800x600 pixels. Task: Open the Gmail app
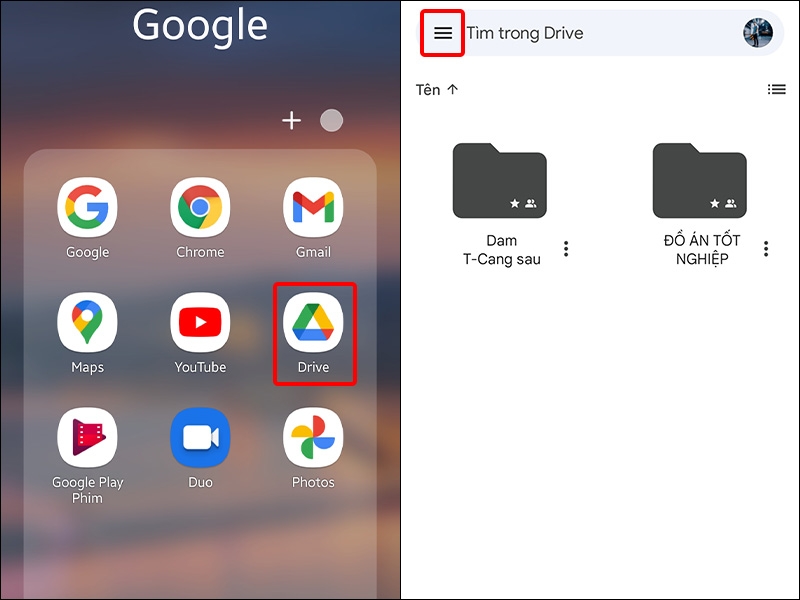313,207
